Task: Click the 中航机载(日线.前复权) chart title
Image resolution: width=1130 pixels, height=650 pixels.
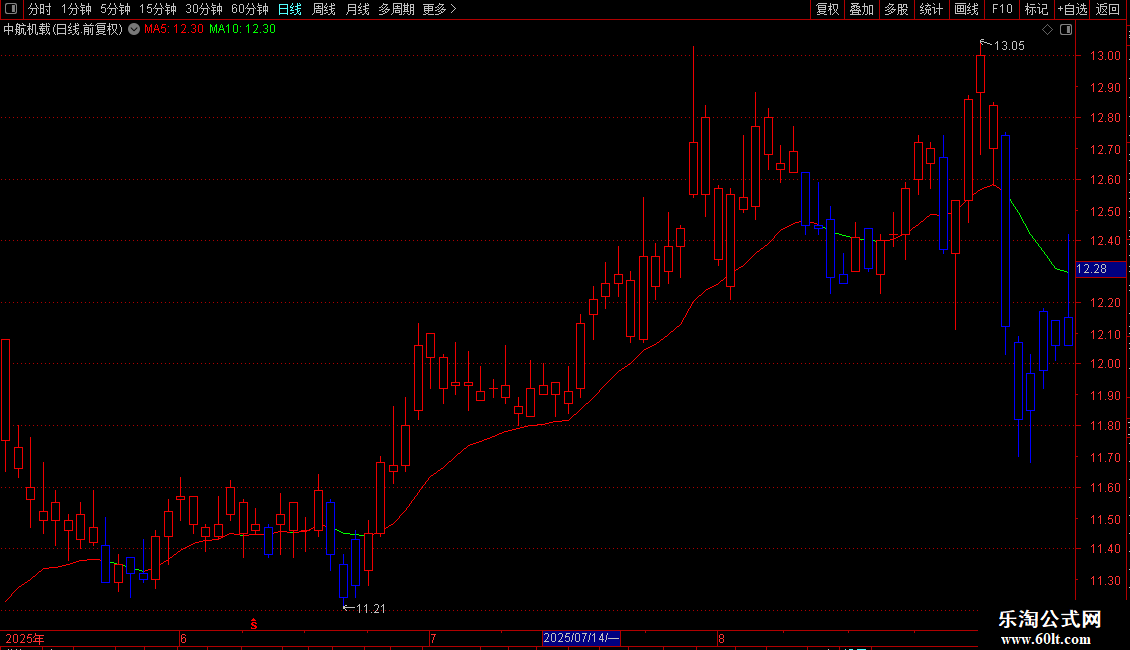Action: 63,29
